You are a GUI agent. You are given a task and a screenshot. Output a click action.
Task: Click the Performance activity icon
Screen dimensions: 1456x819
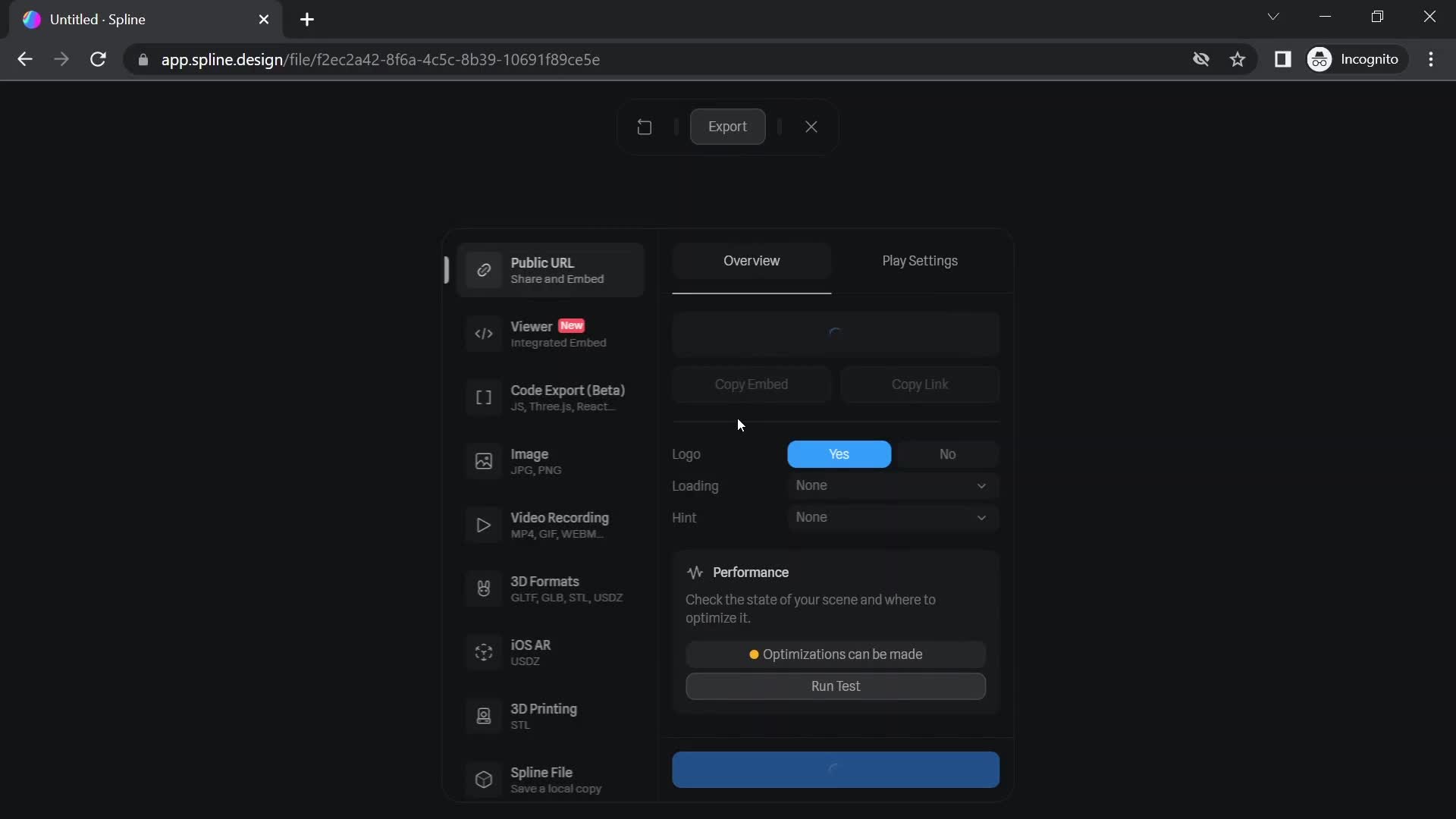click(x=695, y=573)
